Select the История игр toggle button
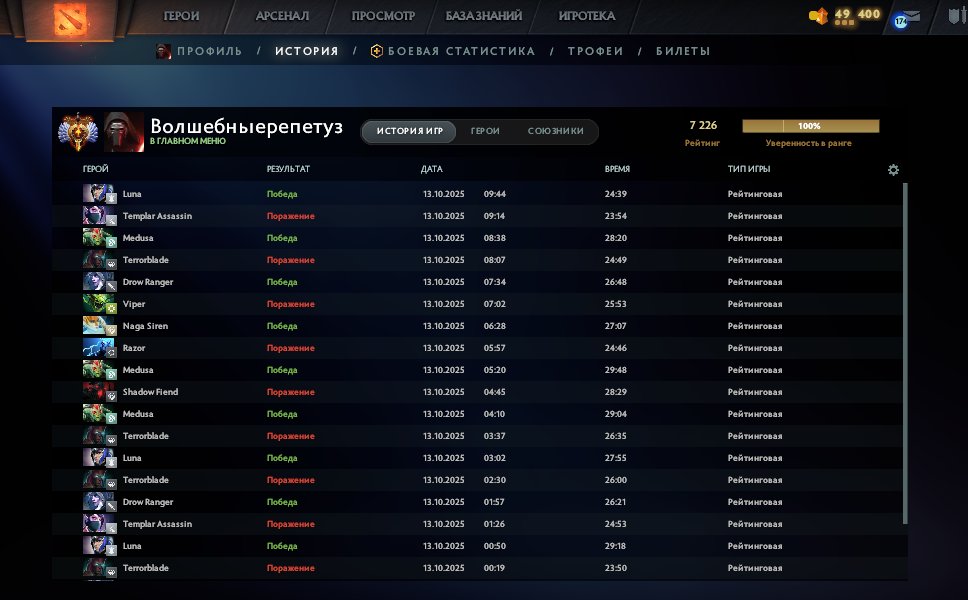 click(409, 132)
